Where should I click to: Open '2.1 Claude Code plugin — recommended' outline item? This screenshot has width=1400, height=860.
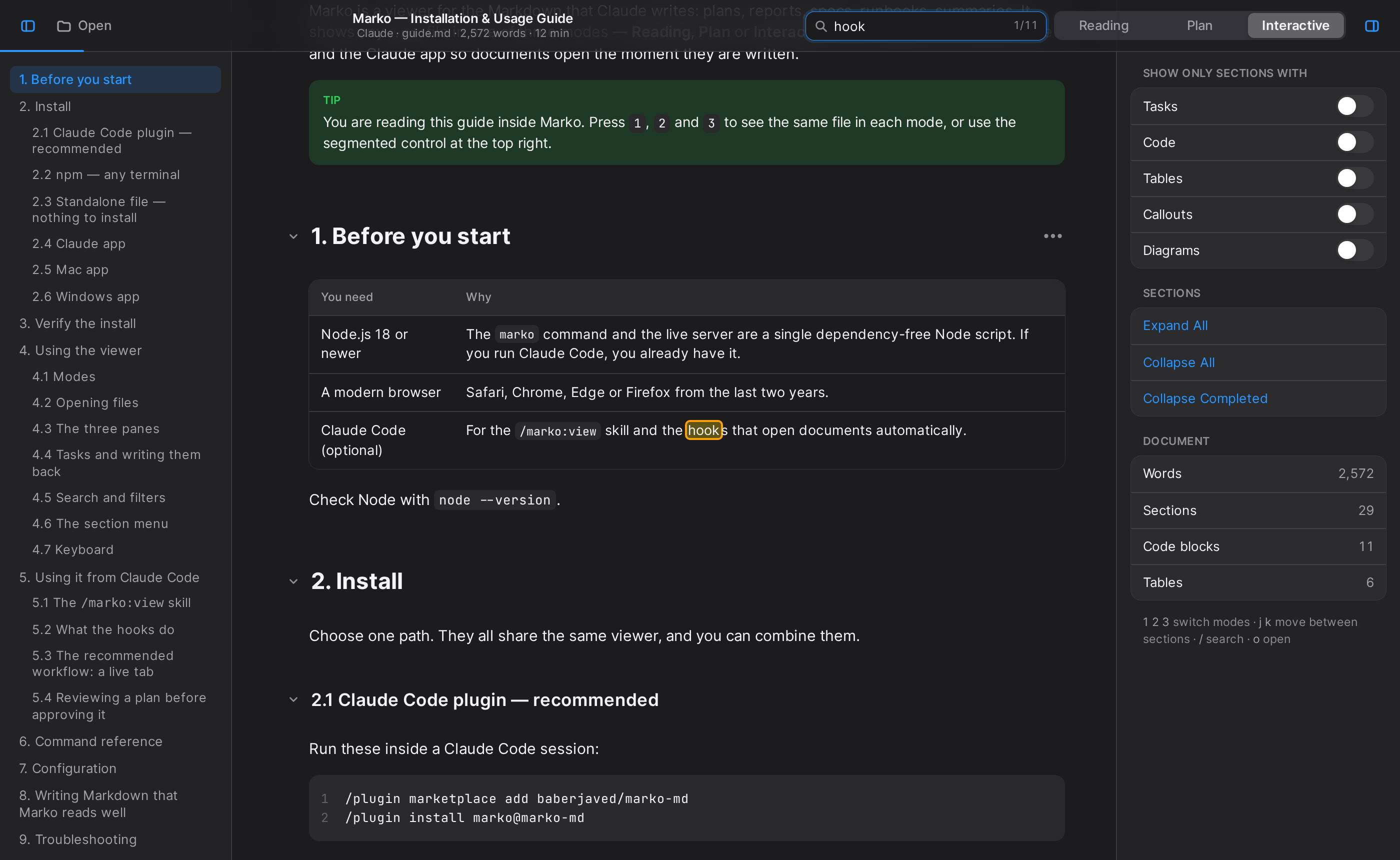[x=115, y=140]
